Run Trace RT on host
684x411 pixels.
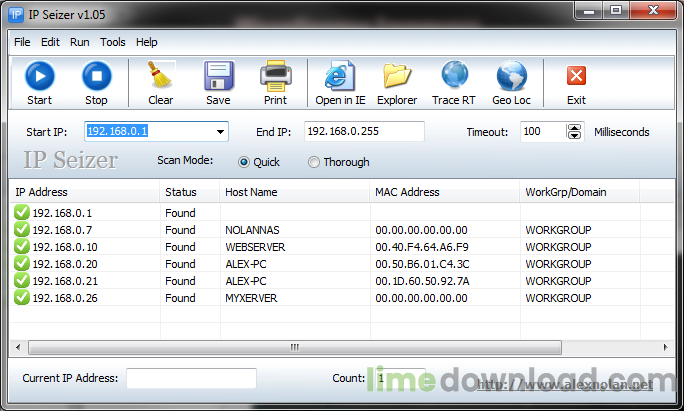click(454, 83)
